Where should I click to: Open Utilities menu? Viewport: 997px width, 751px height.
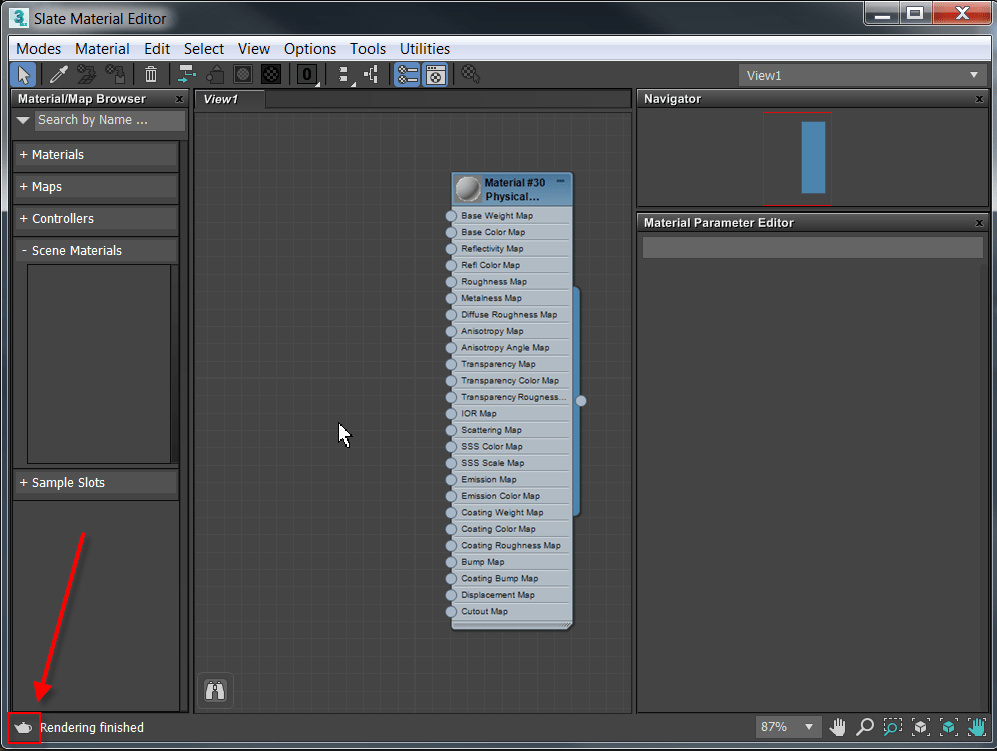425,49
